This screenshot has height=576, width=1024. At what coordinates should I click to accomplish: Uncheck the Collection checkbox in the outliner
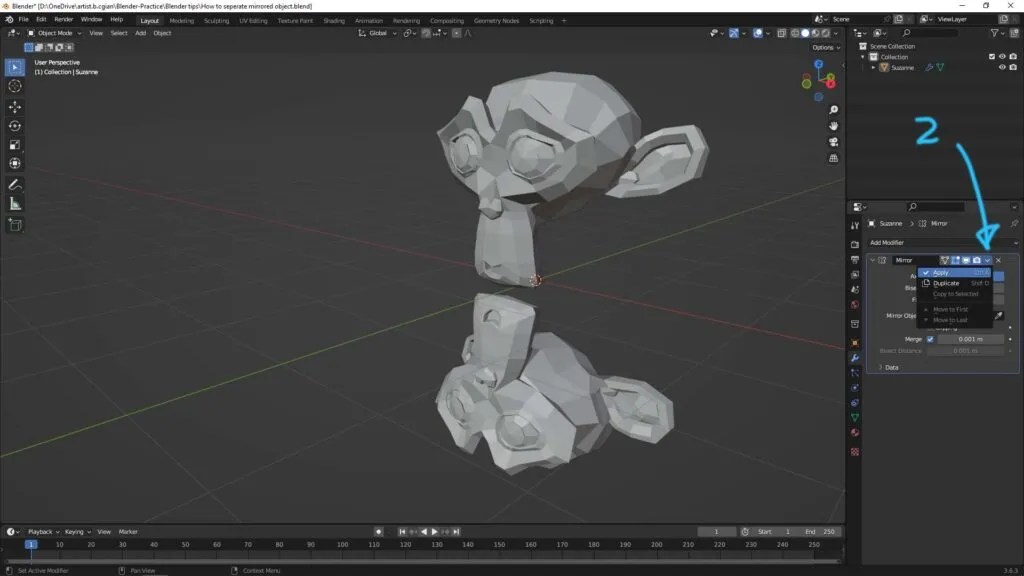point(992,56)
